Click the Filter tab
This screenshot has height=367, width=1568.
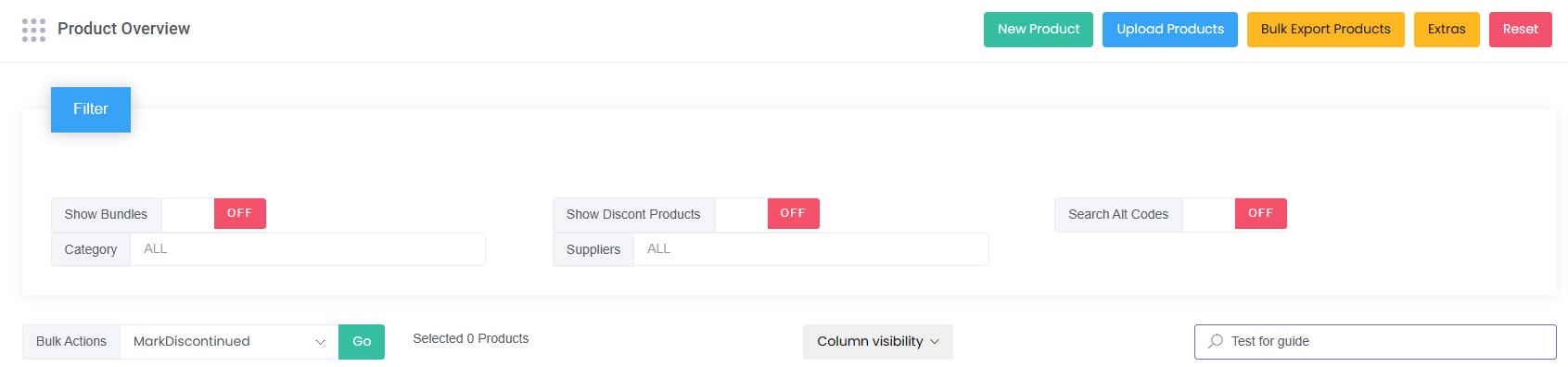91,109
